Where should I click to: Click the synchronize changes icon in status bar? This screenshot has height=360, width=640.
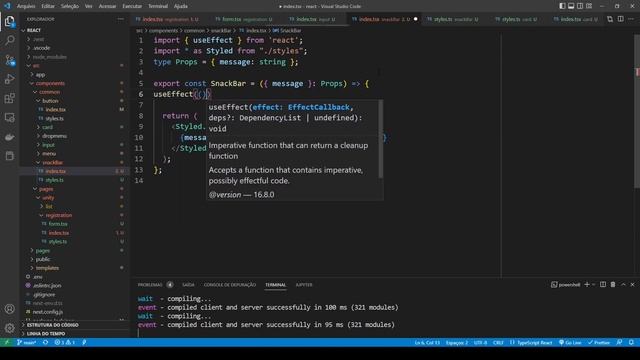45,342
